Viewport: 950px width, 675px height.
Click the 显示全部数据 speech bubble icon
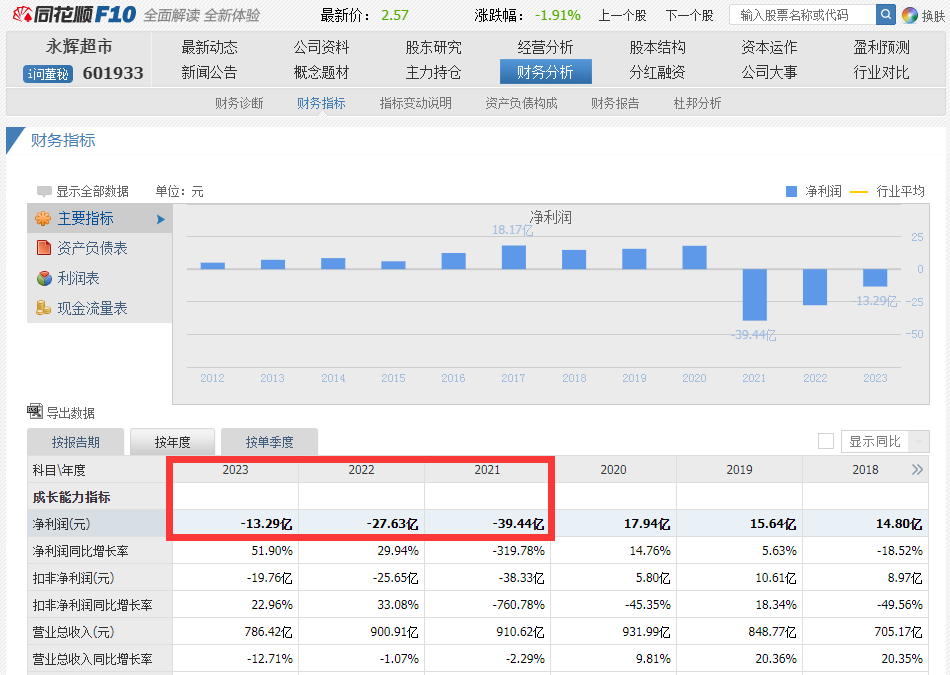pos(44,191)
